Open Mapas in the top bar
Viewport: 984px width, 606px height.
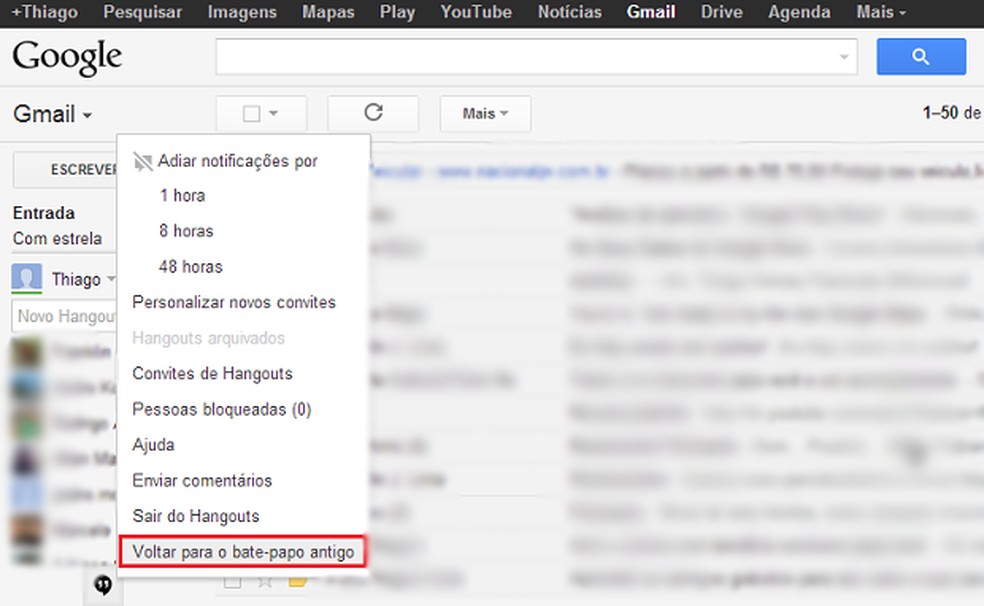[x=328, y=12]
